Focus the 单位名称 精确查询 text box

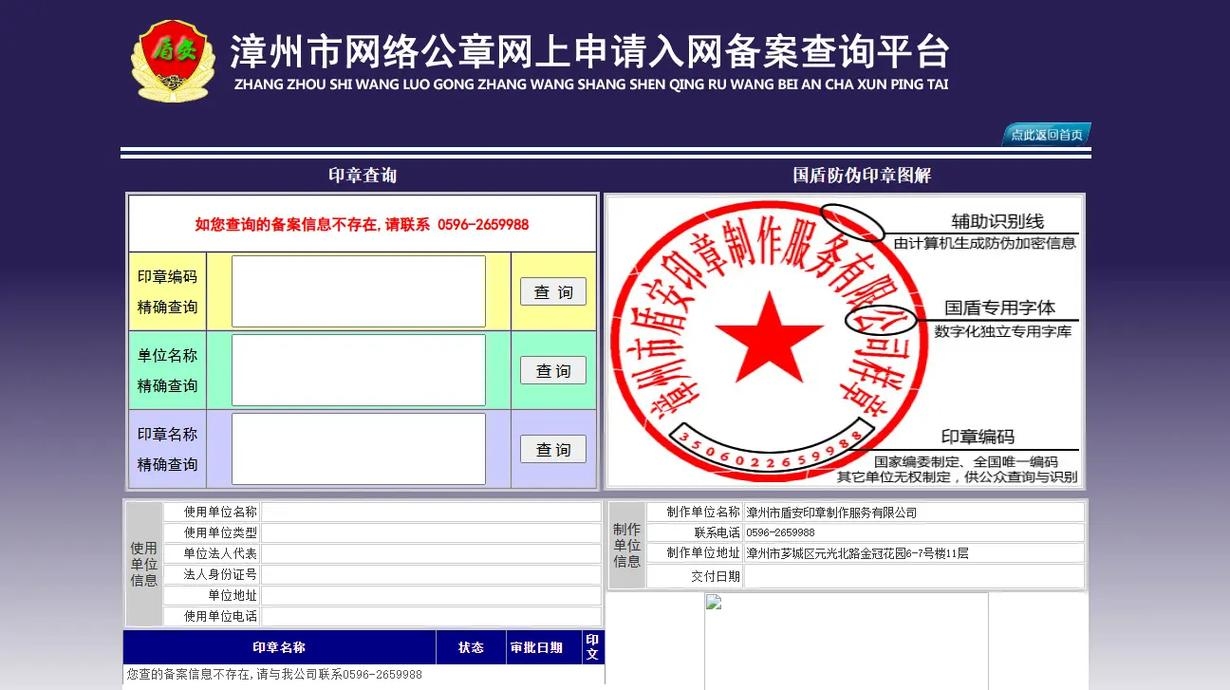point(358,370)
